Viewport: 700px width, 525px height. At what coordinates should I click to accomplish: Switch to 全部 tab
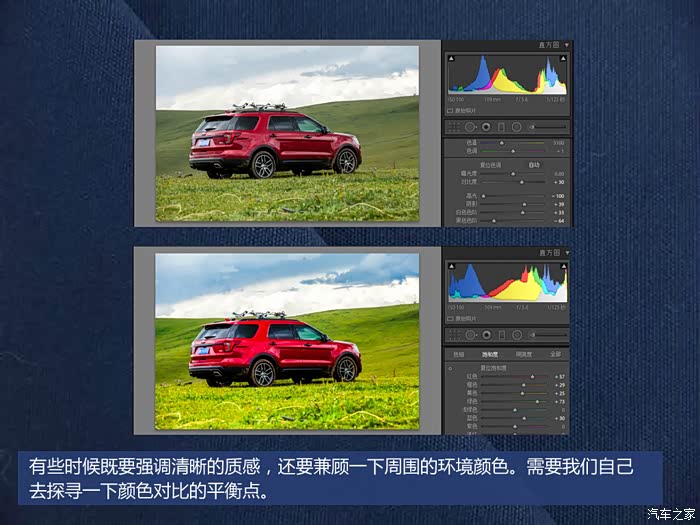(x=555, y=354)
